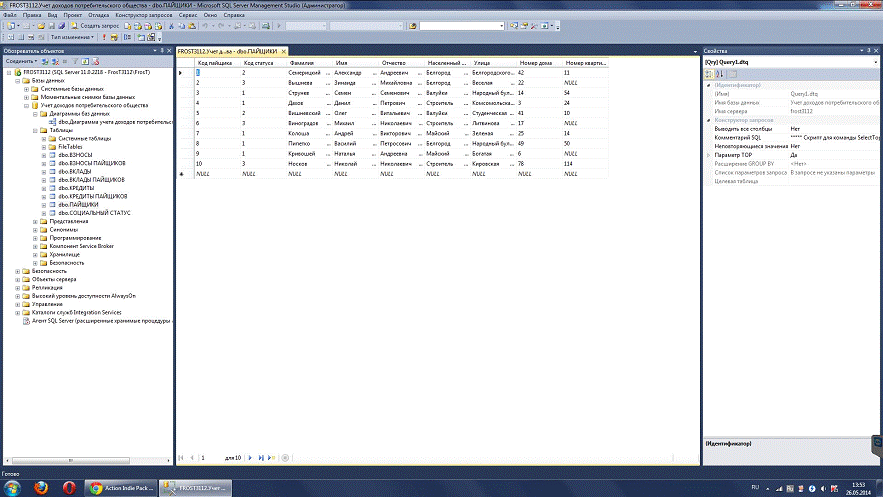Image resolution: width=883 pixels, height=497 pixels.
Task: Click the open file folder icon in top toolbar
Action: 41,26
